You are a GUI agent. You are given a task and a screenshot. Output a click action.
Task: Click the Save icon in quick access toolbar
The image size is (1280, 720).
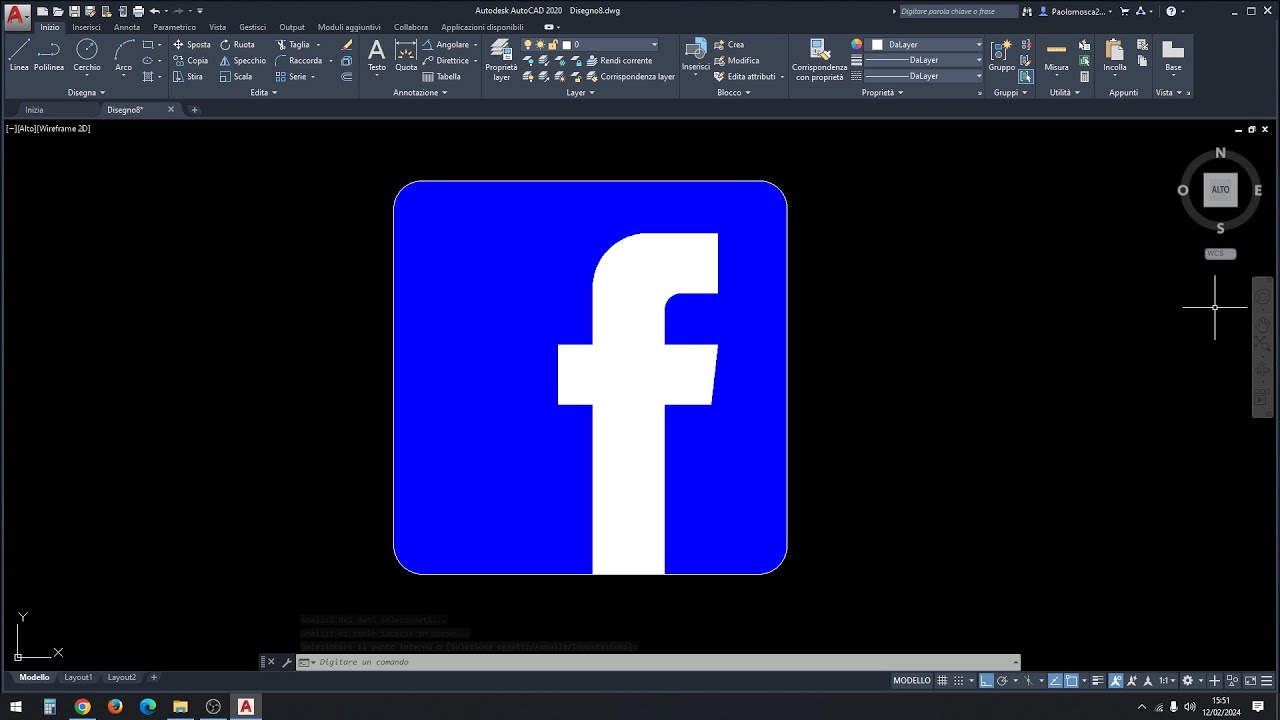74,11
